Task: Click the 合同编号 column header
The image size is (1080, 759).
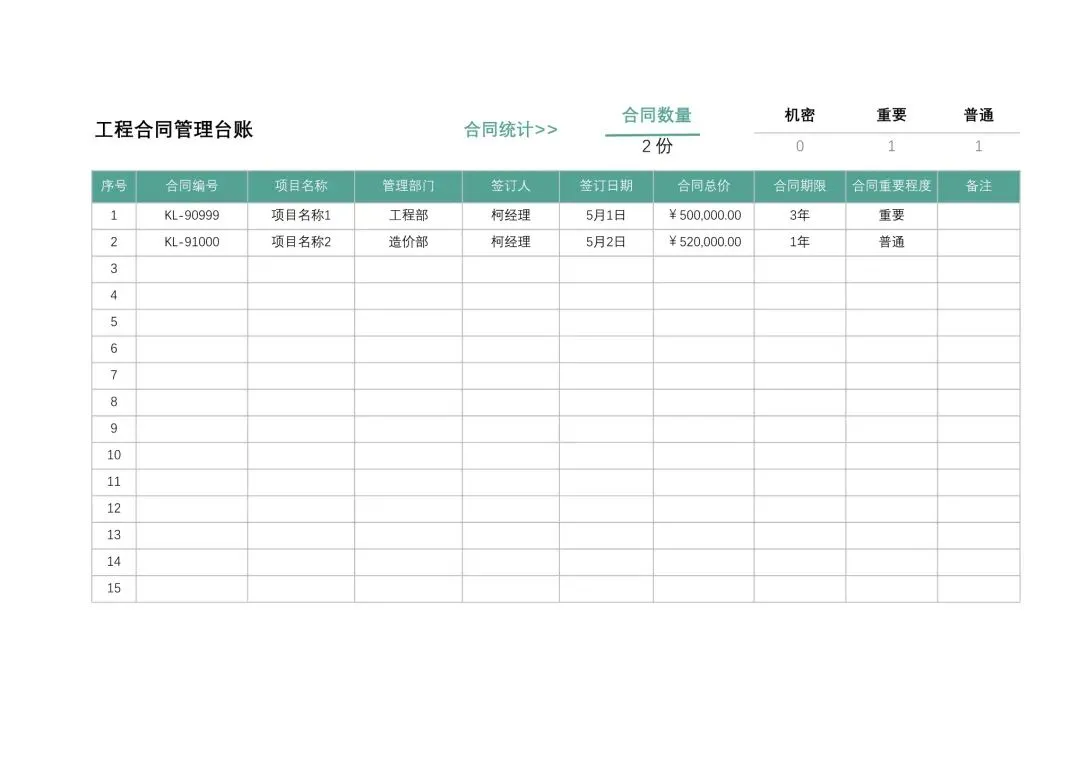Action: point(191,186)
